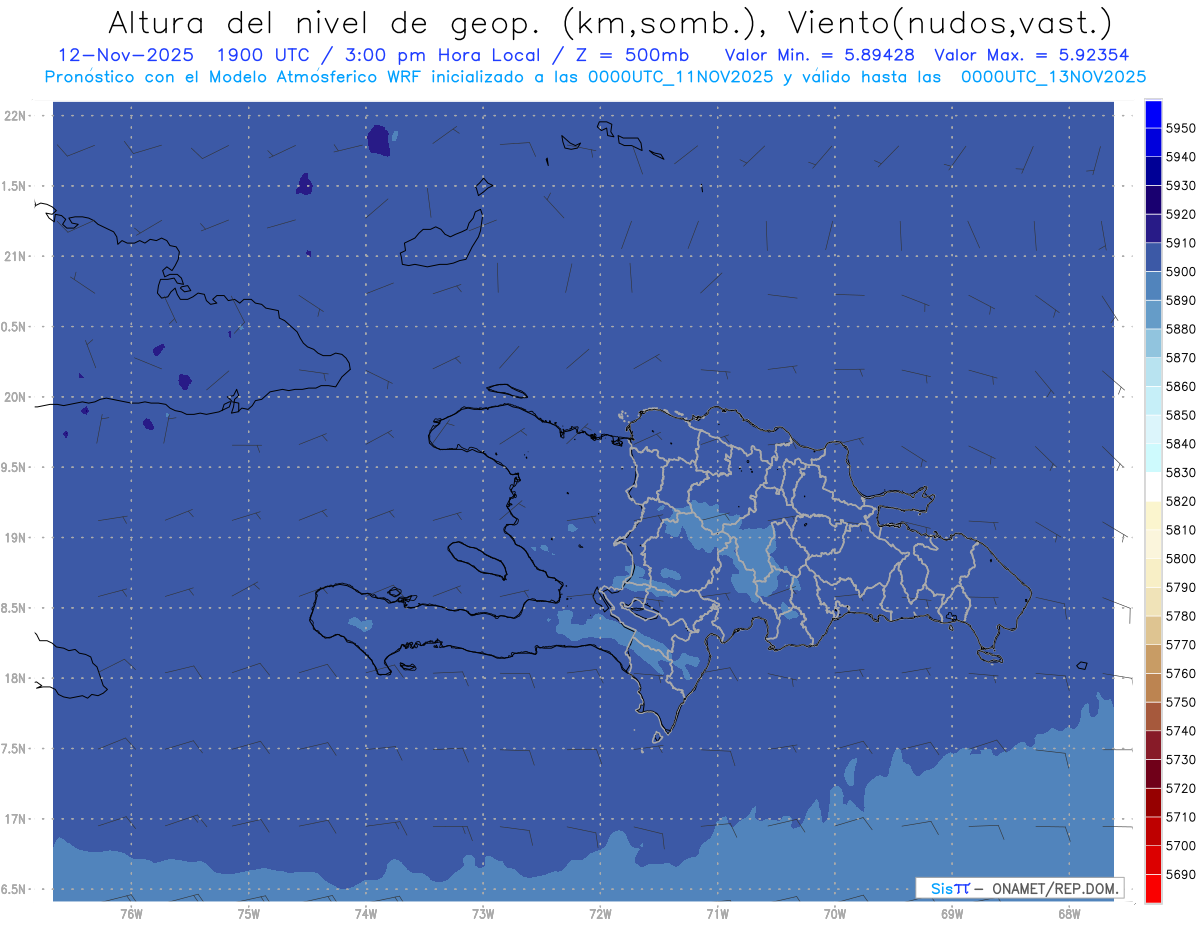1200x927 pixels.
Task: Click the 5820 colorbar value
Action: tap(1181, 501)
